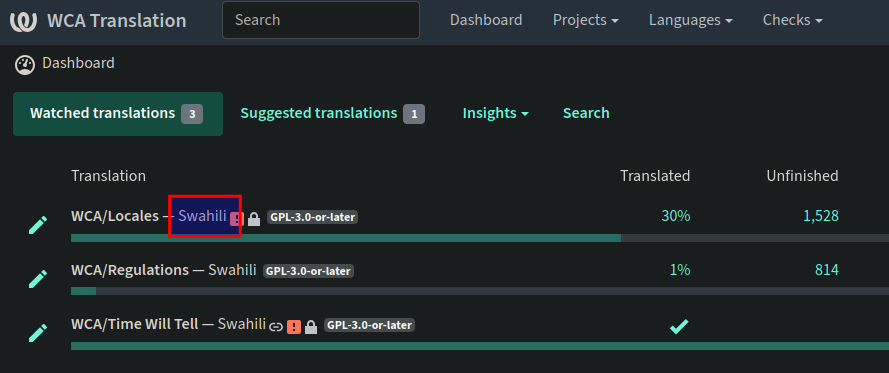Click the GPL-3.0-or-later badge for WCA/Locales
This screenshot has height=373, width=889.
pyautogui.click(x=312, y=217)
